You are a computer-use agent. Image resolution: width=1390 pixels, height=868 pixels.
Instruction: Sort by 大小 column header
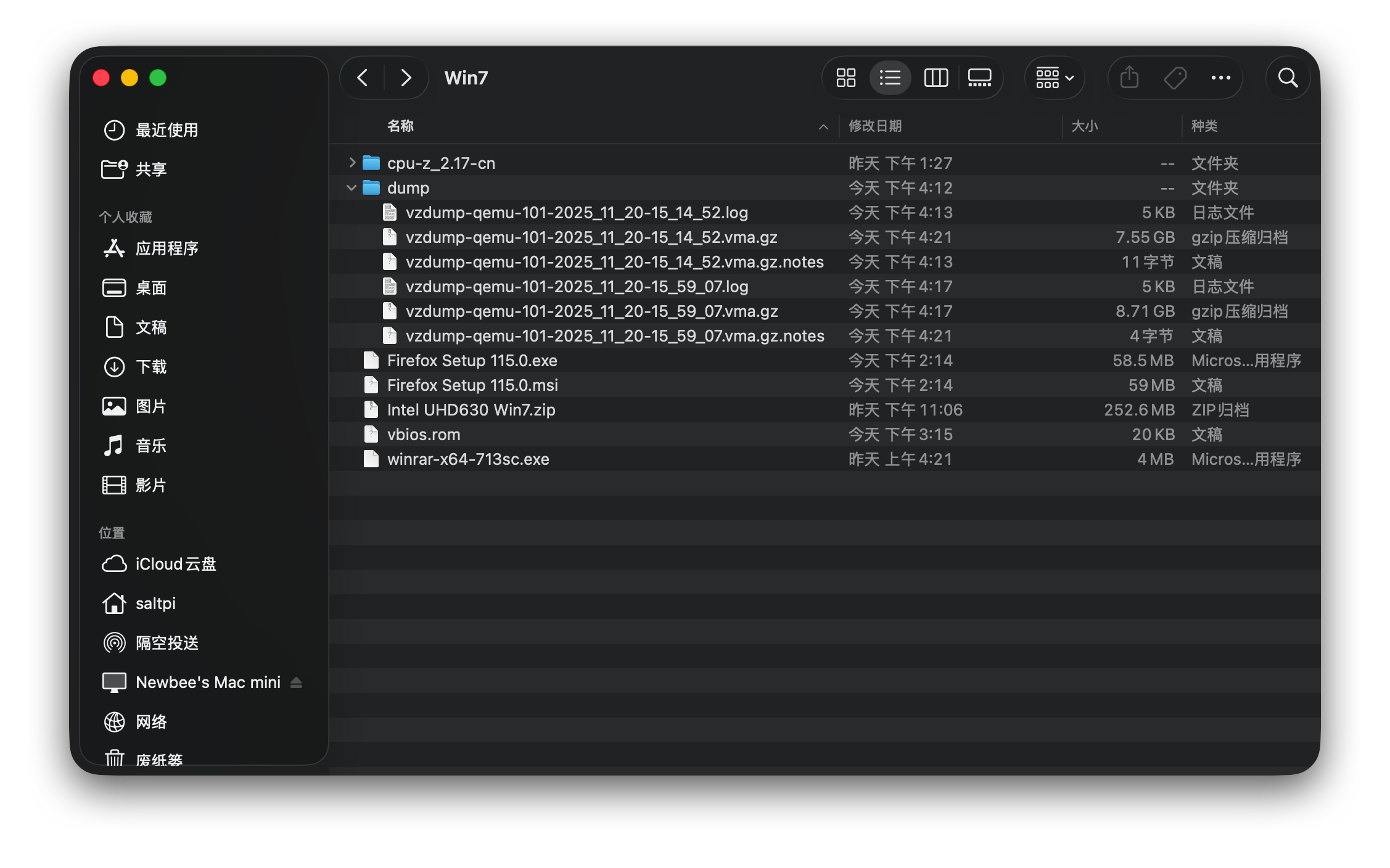[1084, 126]
